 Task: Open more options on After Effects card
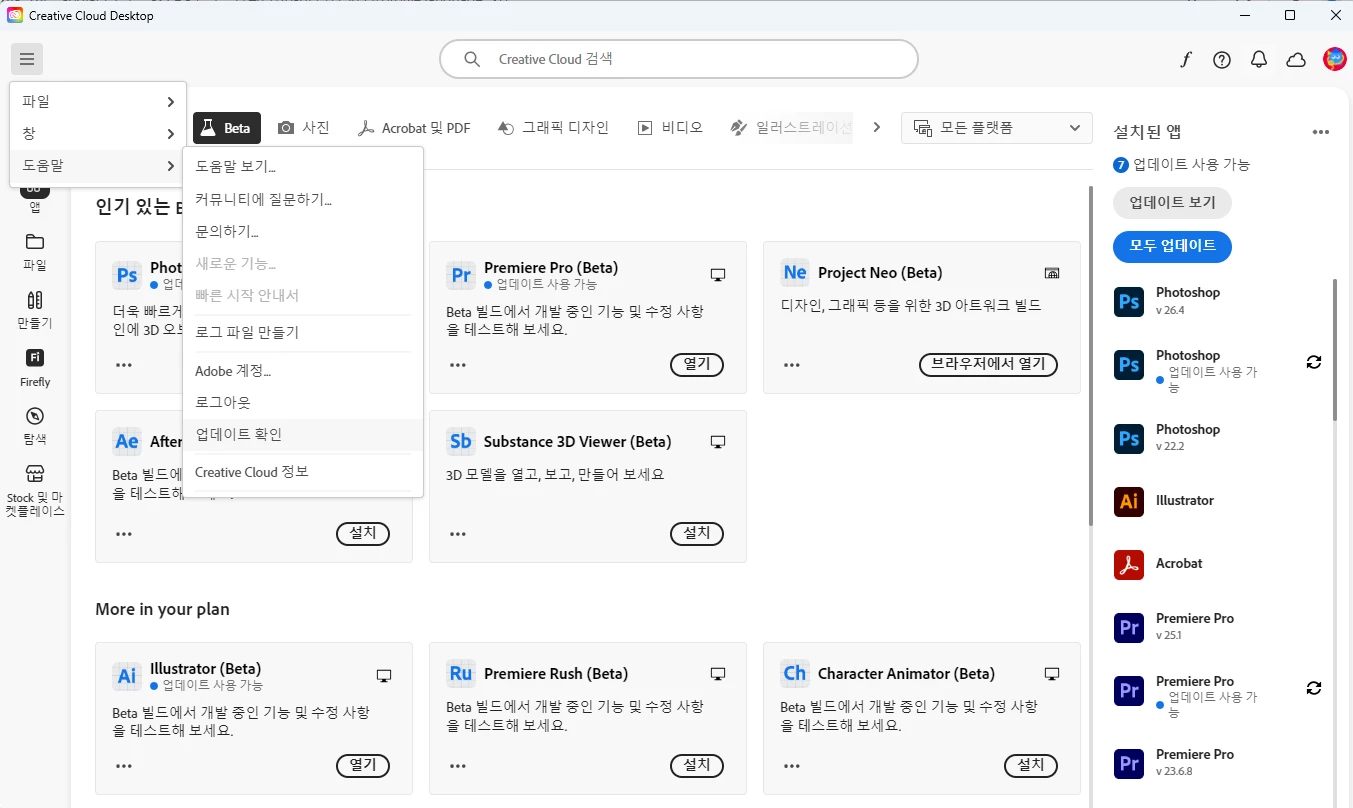tap(124, 534)
